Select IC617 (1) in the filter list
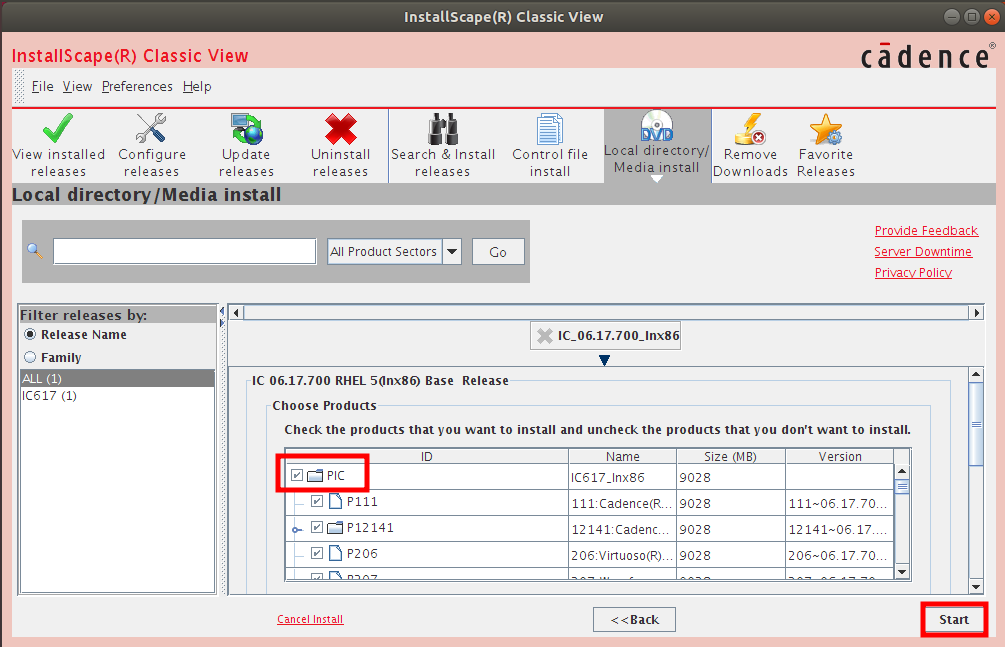The width and height of the screenshot is (1005, 647). (x=118, y=396)
